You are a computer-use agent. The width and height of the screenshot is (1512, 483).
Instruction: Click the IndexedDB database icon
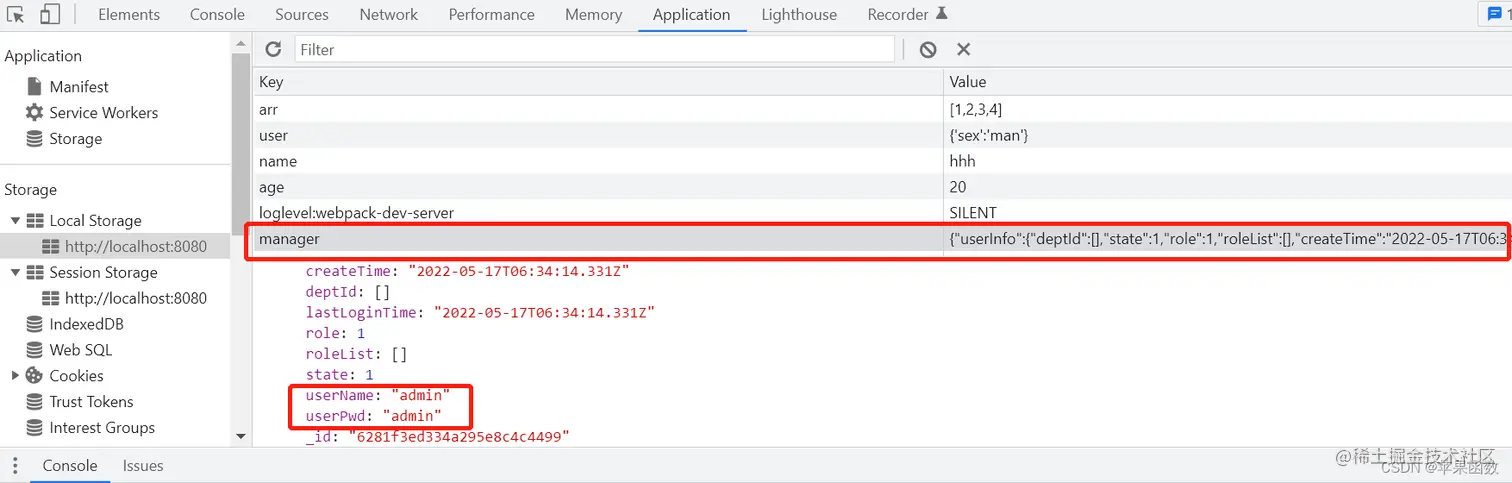click(34, 324)
